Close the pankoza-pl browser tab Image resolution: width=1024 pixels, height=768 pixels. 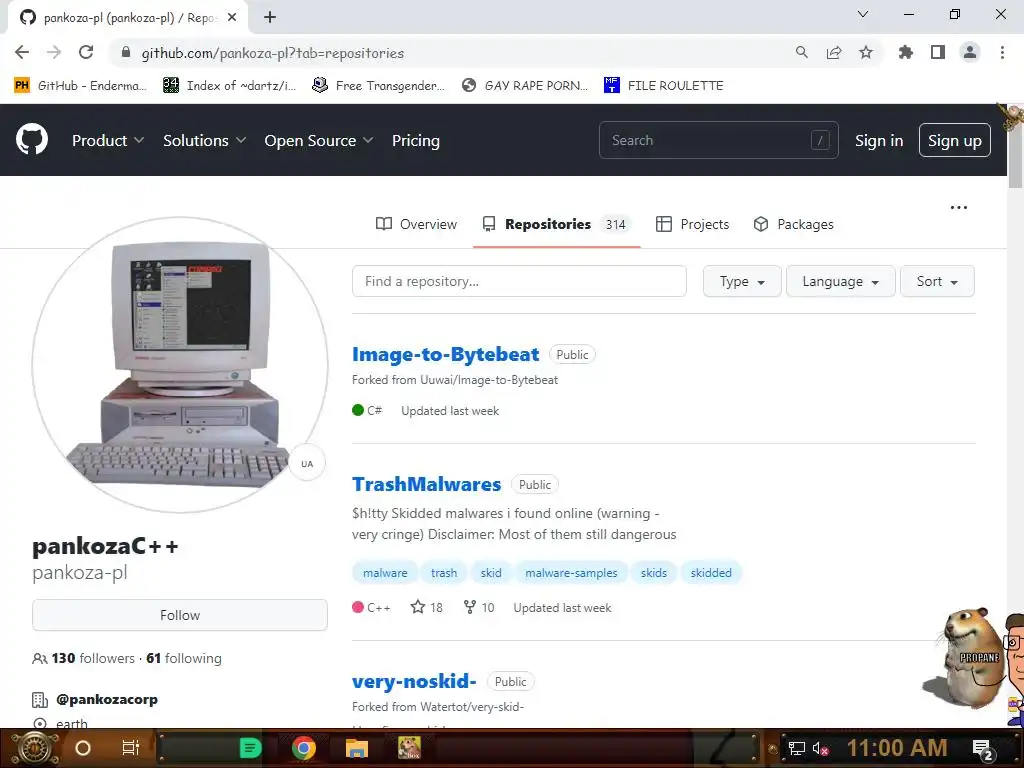pyautogui.click(x=232, y=18)
